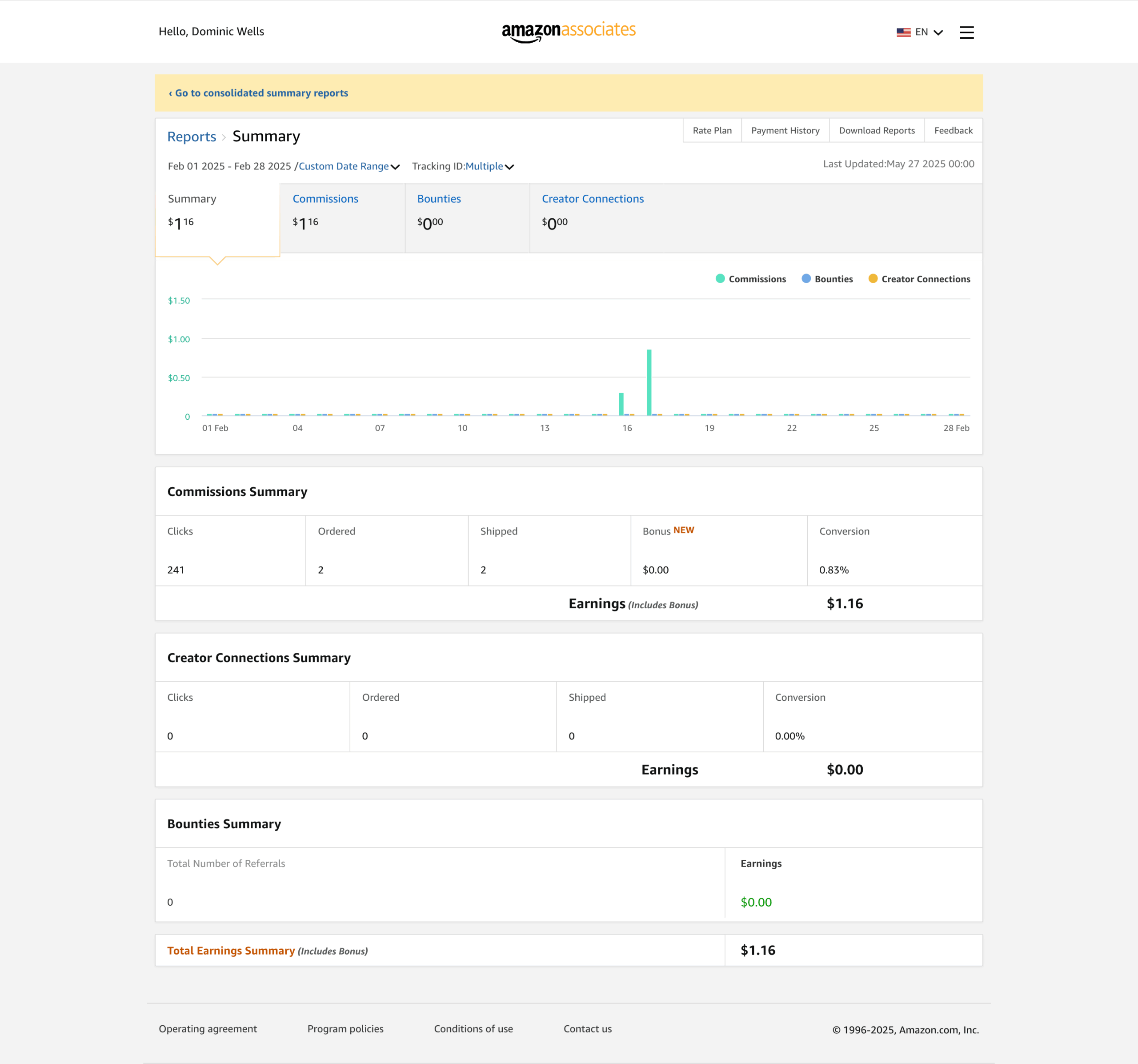Click Creator Connections Conversion value 0.00%

point(789,736)
